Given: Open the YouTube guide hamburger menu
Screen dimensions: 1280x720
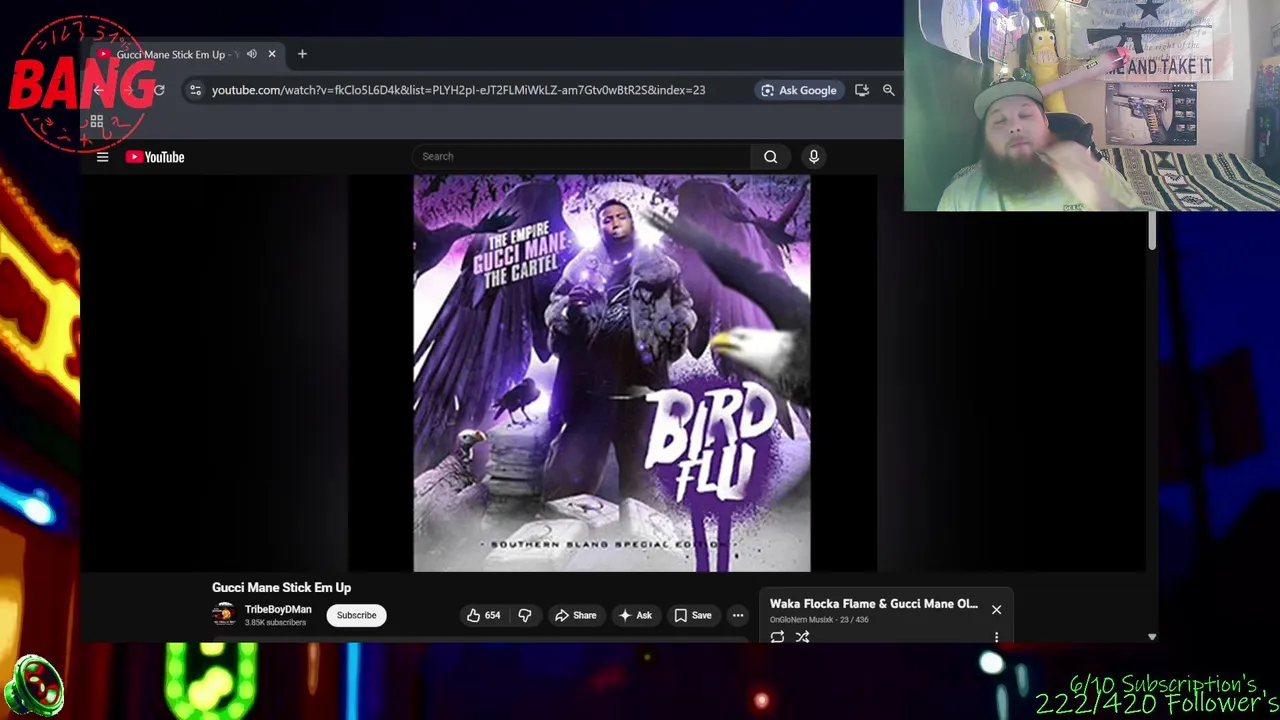Looking at the screenshot, I should coord(102,157).
